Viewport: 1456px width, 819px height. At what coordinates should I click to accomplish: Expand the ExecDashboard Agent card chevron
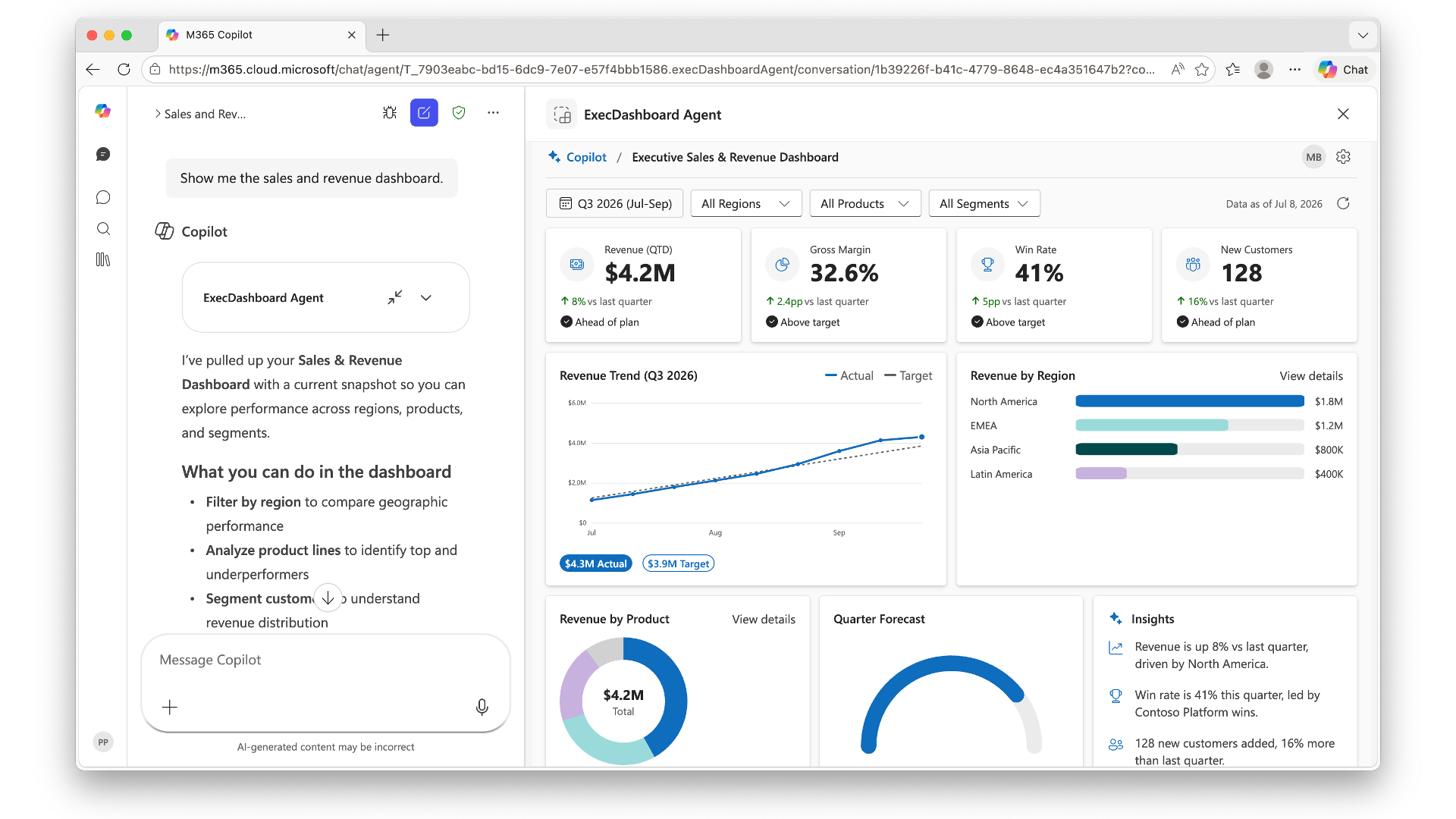pos(426,297)
